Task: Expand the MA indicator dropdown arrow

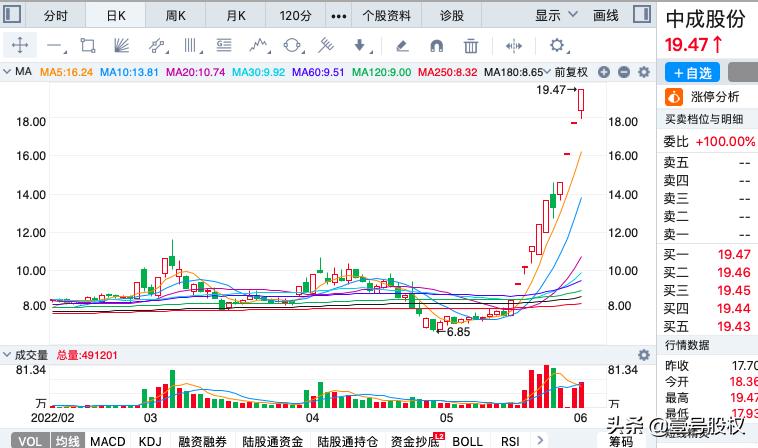Action: pos(8,72)
